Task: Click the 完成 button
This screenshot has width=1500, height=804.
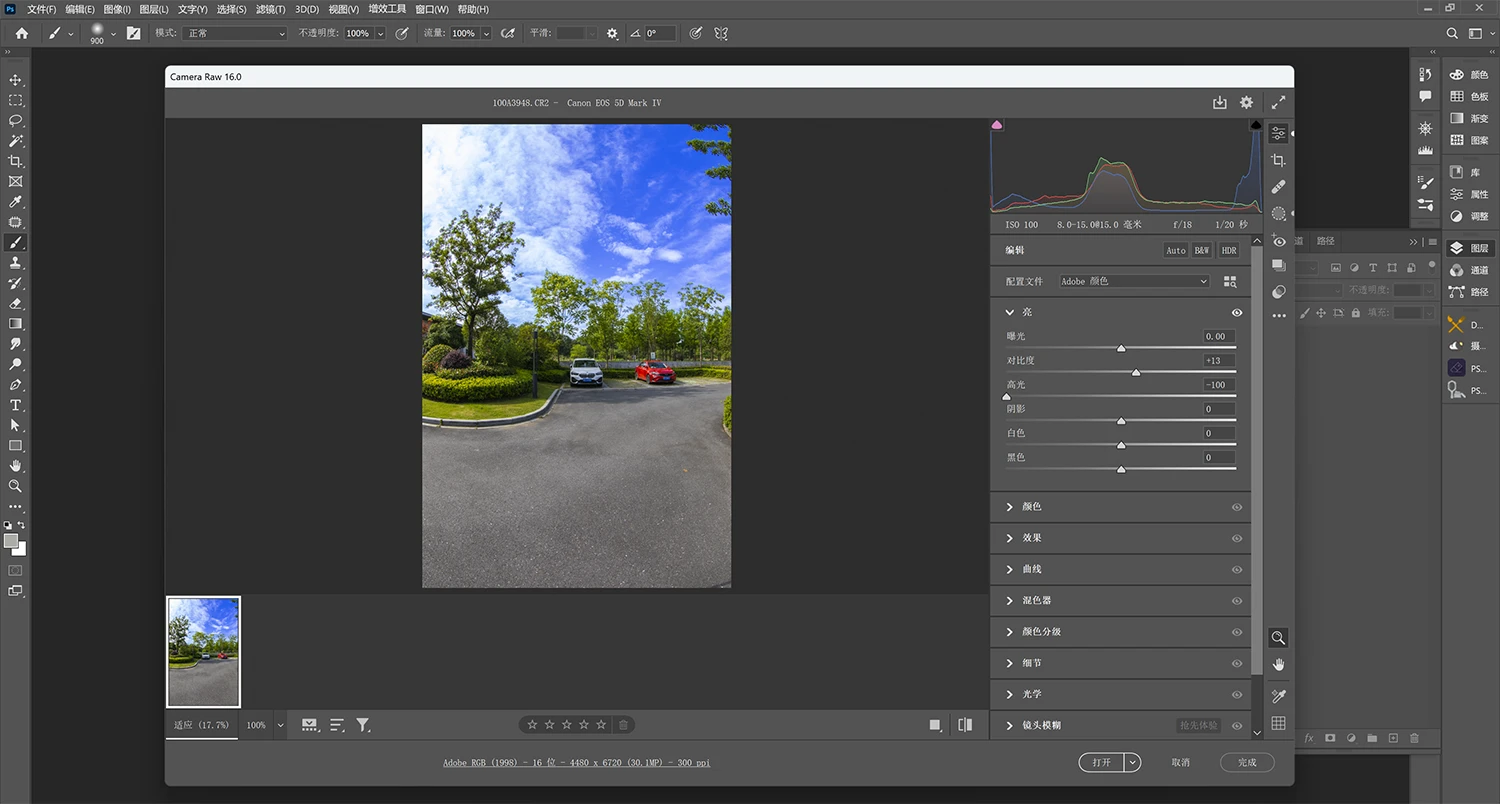Action: pos(1247,762)
